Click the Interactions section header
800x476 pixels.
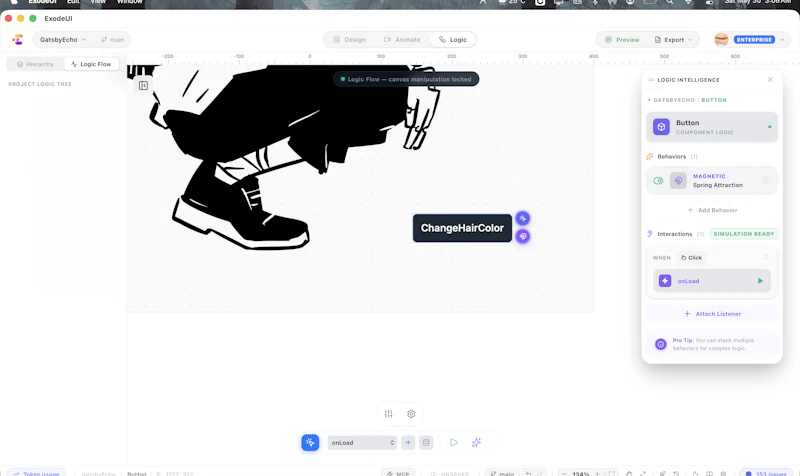pyautogui.click(x=675, y=234)
